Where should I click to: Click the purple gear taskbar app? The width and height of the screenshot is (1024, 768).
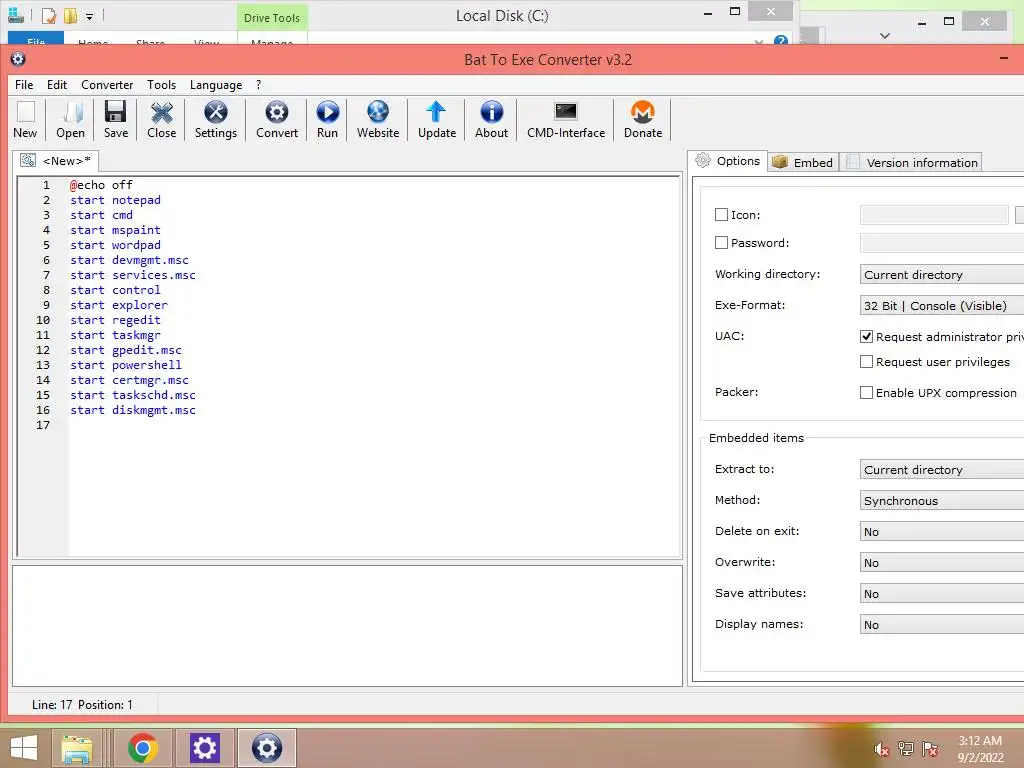coord(204,748)
